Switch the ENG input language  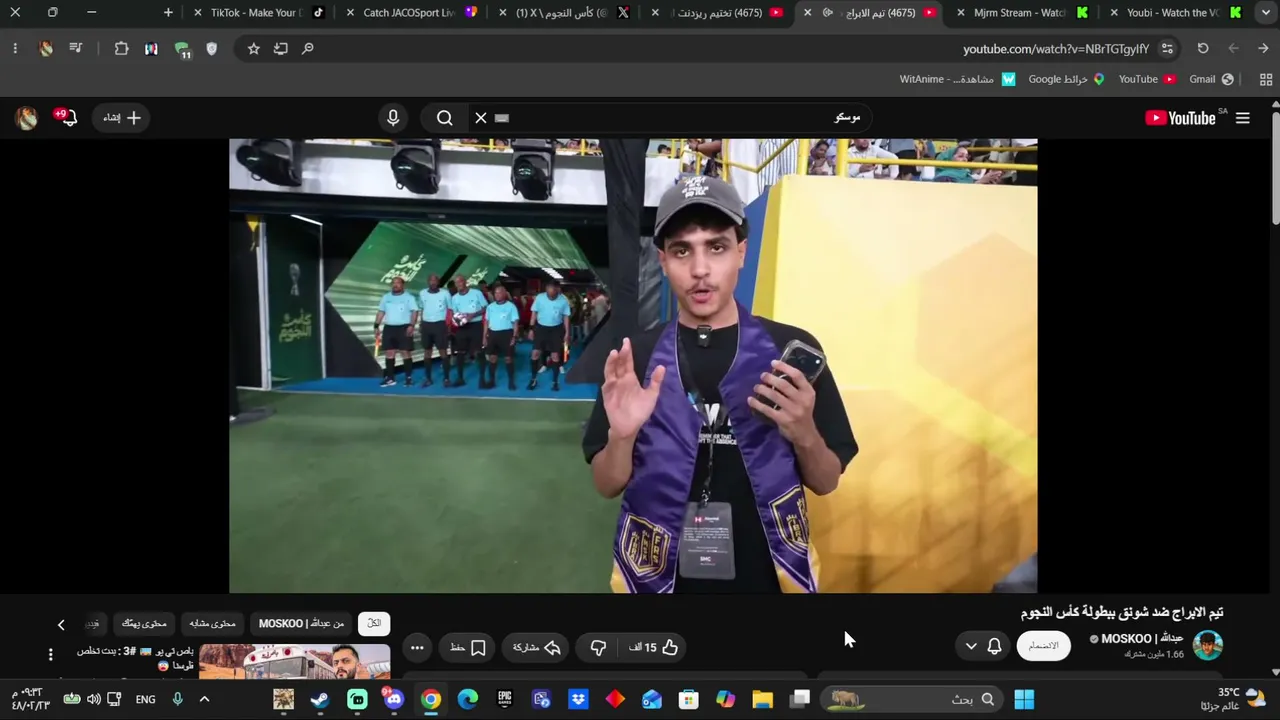[146, 699]
